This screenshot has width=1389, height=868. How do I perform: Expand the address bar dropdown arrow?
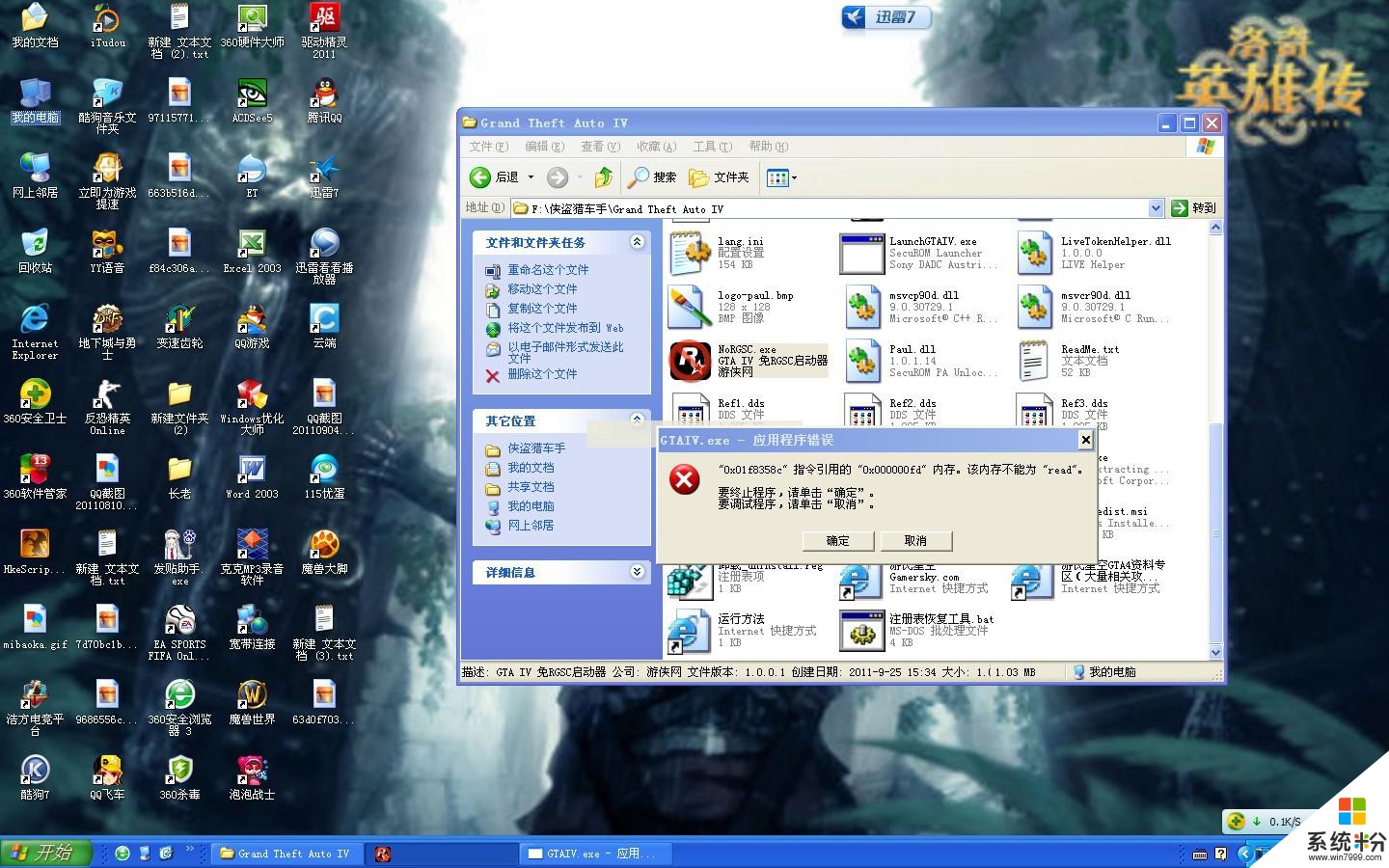[x=1156, y=208]
